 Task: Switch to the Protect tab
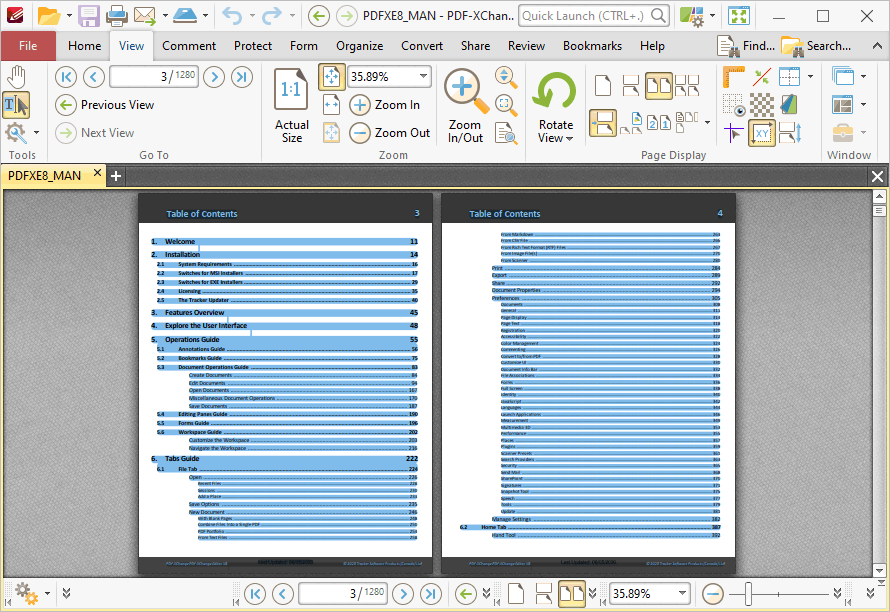click(x=253, y=46)
